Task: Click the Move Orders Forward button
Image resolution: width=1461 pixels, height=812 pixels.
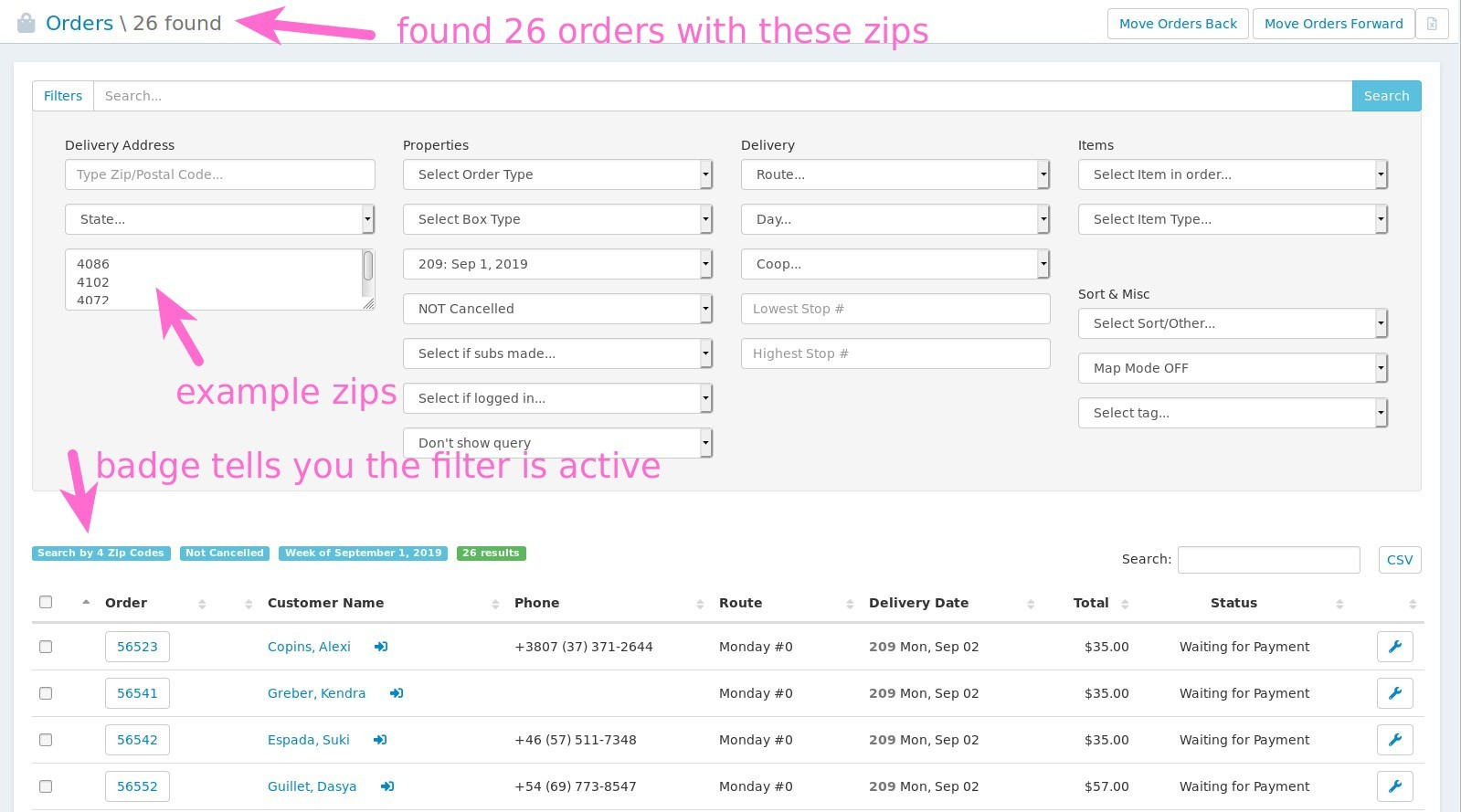Action: click(x=1333, y=24)
